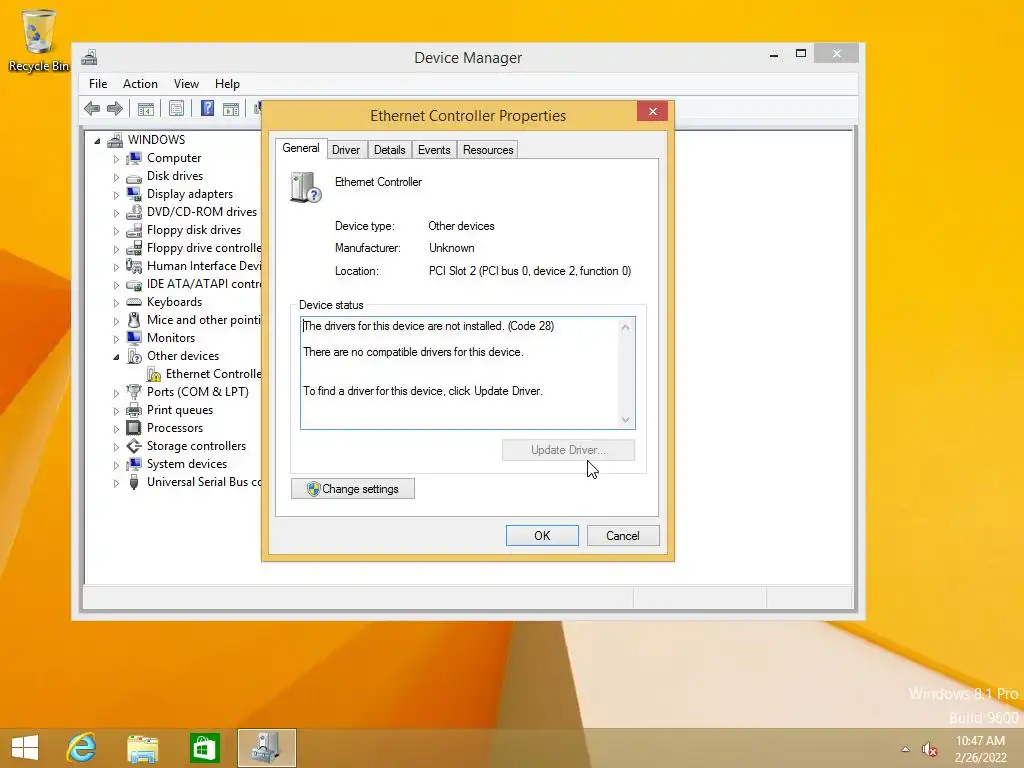This screenshot has height=768, width=1024.
Task: Expand the Disk drives tree node
Action: 116,177
